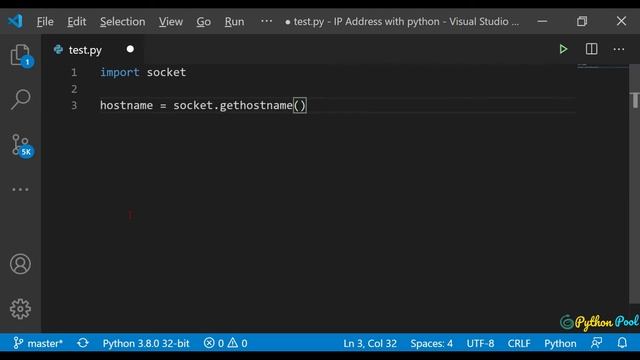640x360 pixels.
Task: Click the master* branch in status bar
Action: (x=38, y=343)
